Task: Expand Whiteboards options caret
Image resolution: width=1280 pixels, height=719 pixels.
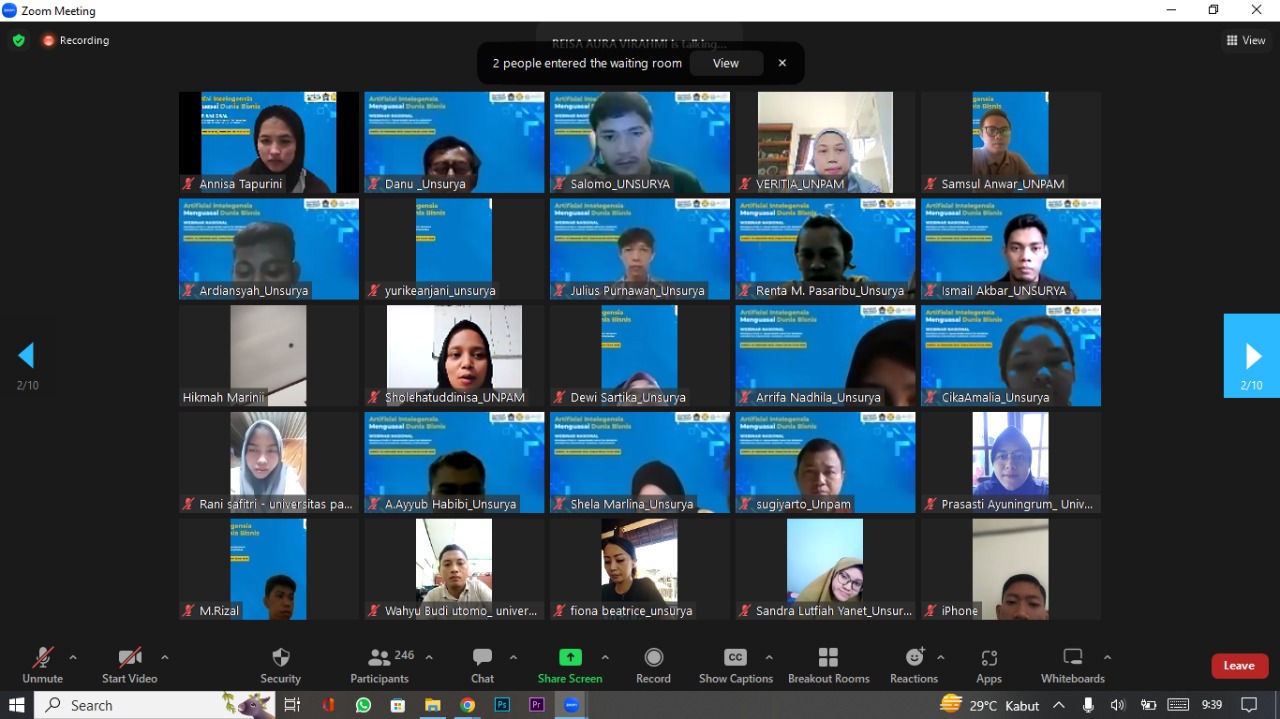Action: [1107, 657]
